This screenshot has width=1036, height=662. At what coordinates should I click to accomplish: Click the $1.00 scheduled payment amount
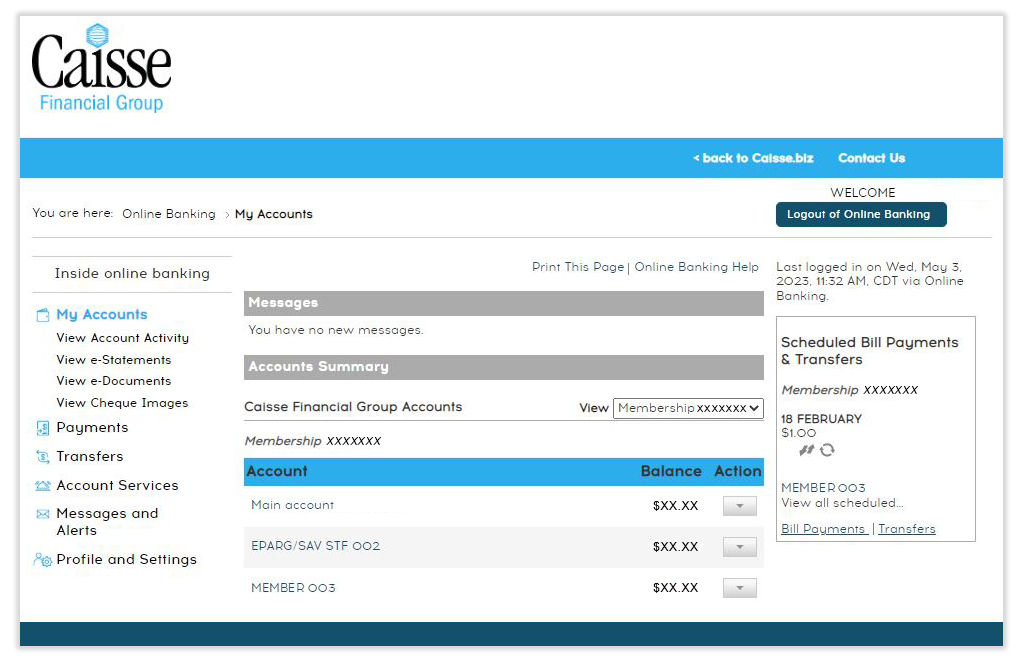click(x=798, y=433)
